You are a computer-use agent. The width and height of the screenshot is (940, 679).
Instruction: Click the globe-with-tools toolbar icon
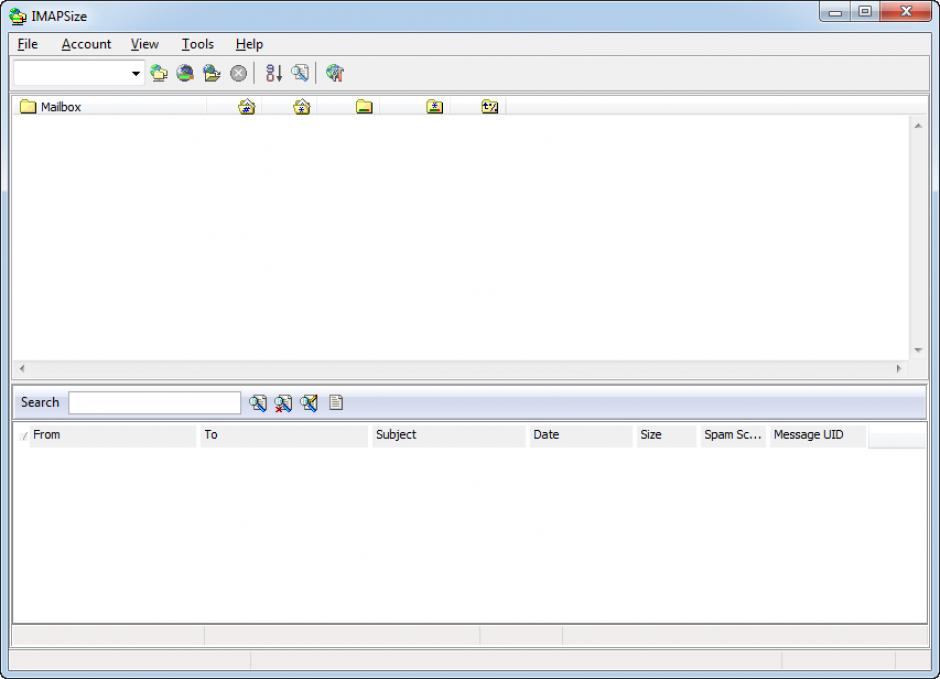click(335, 73)
